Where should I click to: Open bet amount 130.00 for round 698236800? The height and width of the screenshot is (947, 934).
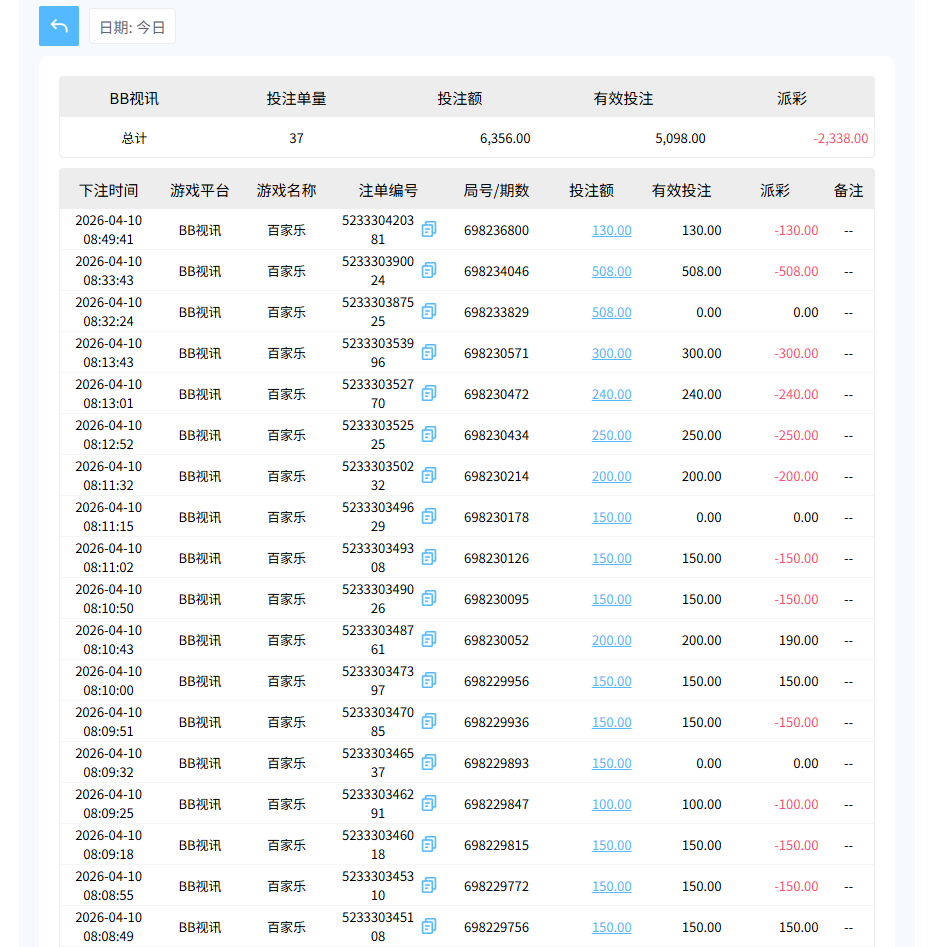pos(611,229)
